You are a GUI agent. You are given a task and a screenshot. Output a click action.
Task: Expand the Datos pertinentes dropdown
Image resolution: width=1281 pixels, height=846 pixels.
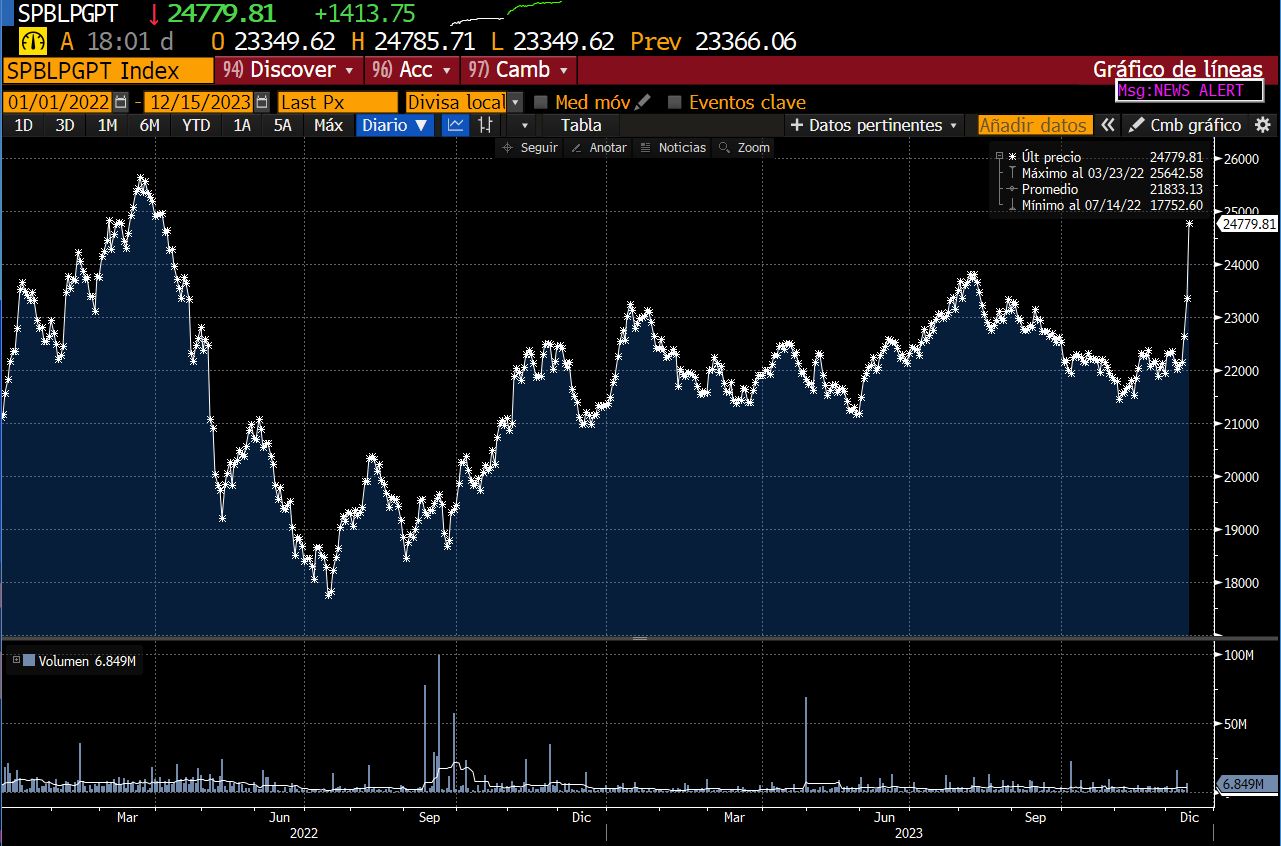click(x=874, y=125)
